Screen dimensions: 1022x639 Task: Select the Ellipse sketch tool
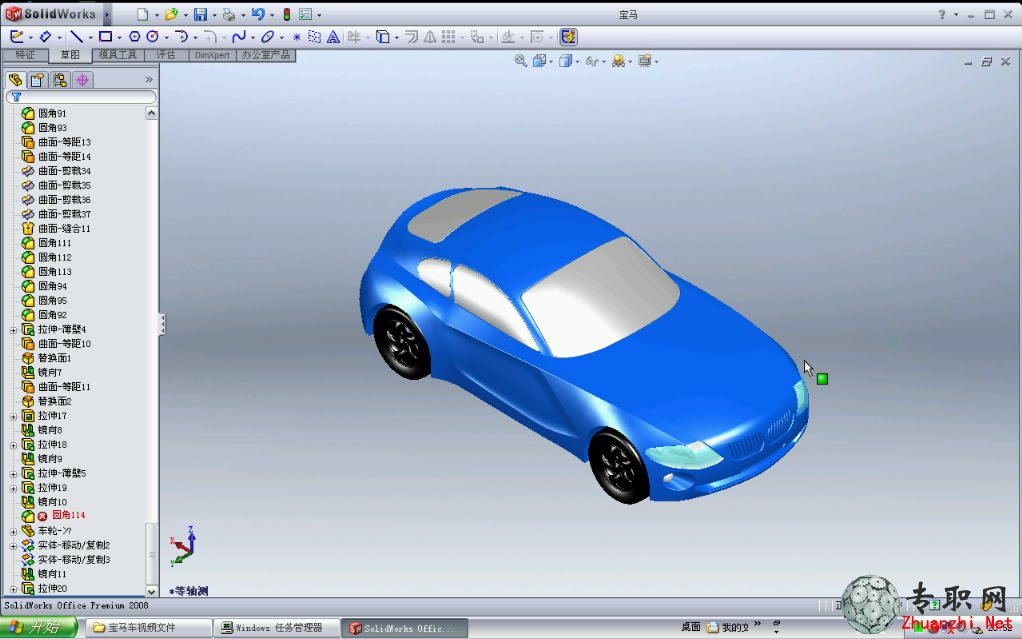(267, 37)
